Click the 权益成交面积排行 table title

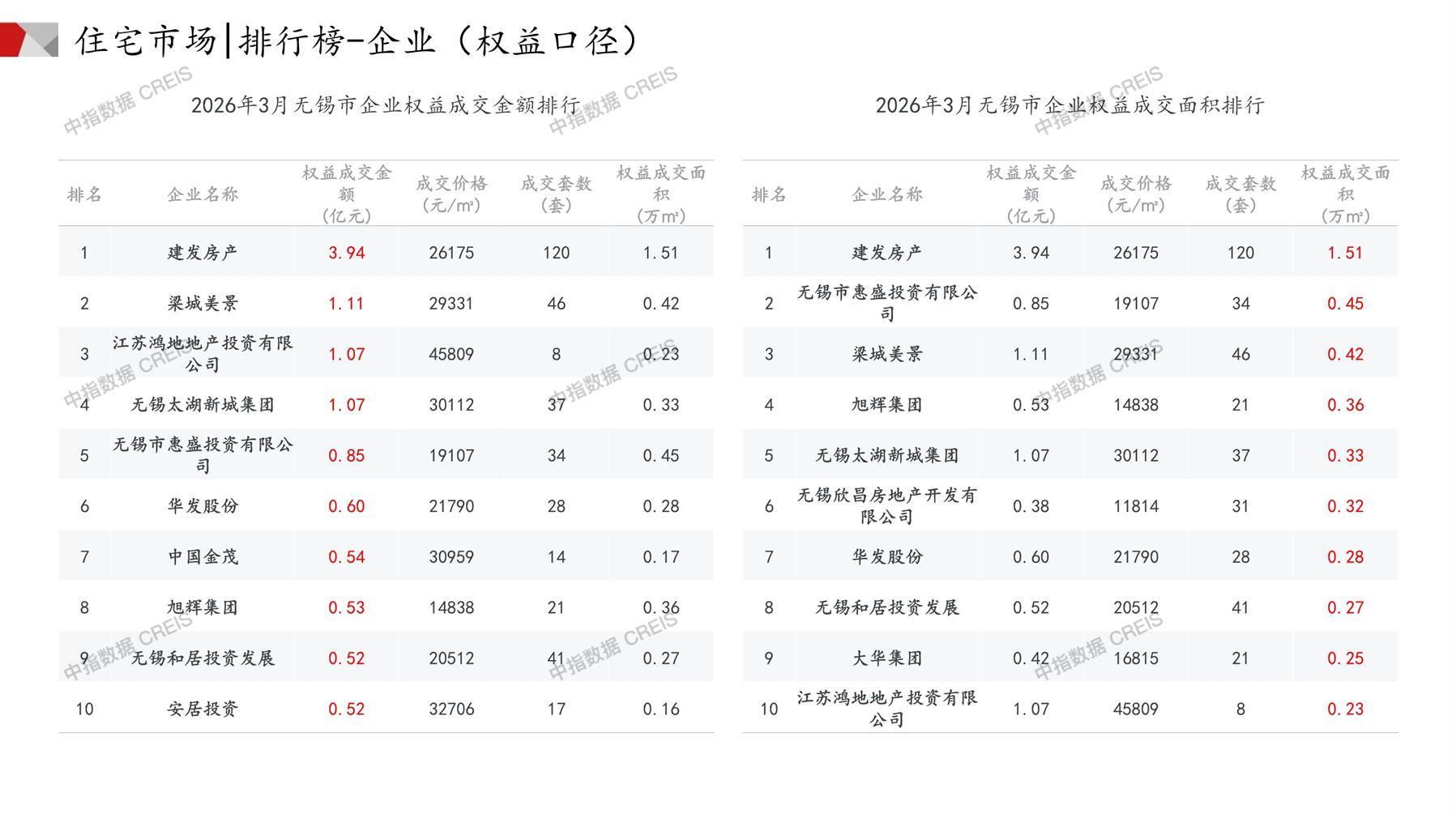coord(1070,105)
